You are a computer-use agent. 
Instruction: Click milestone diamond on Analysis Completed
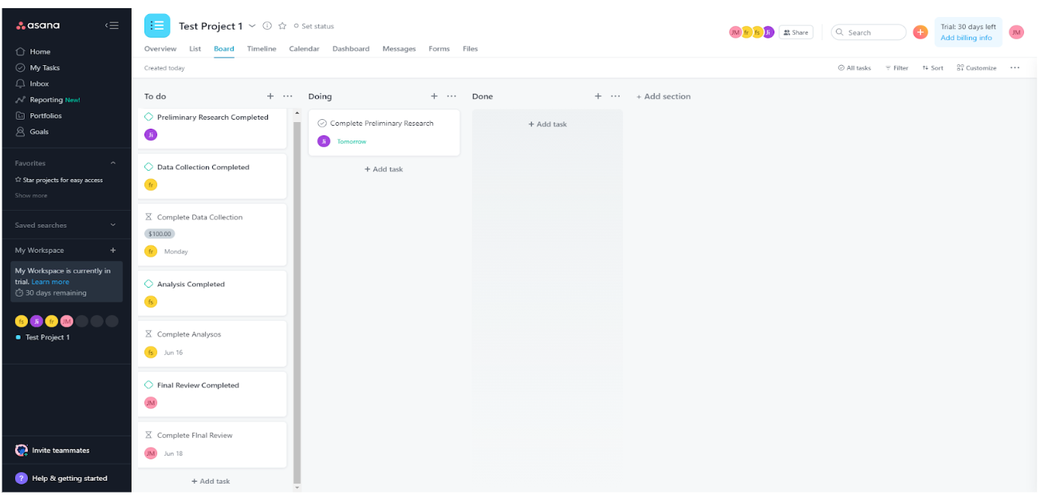(x=149, y=284)
